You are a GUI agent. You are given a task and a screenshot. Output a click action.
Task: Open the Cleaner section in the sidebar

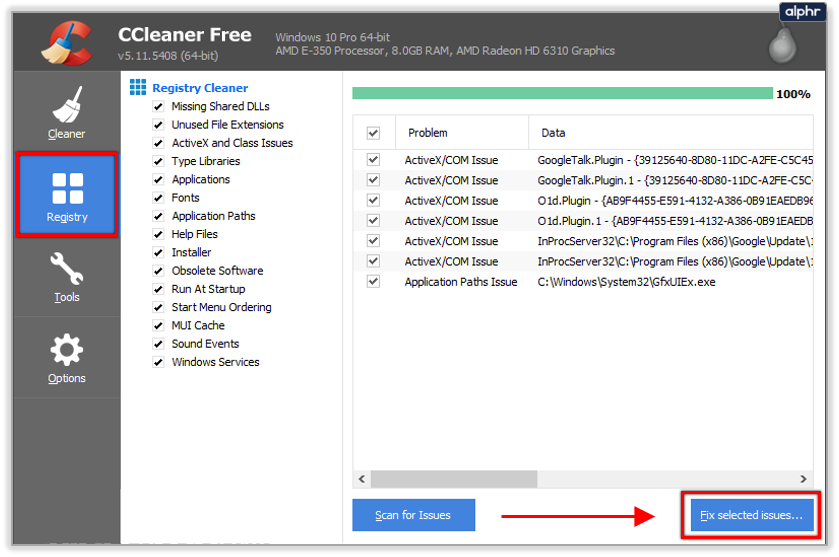[66, 113]
